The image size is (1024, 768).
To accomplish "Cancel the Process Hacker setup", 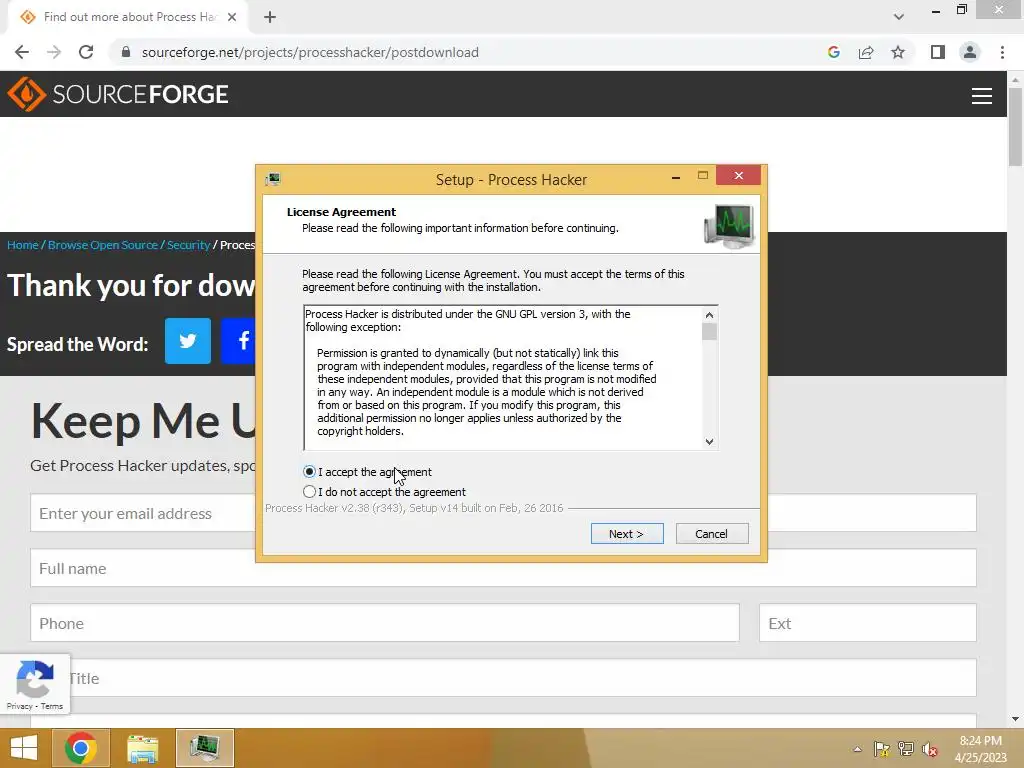I will tap(712, 534).
